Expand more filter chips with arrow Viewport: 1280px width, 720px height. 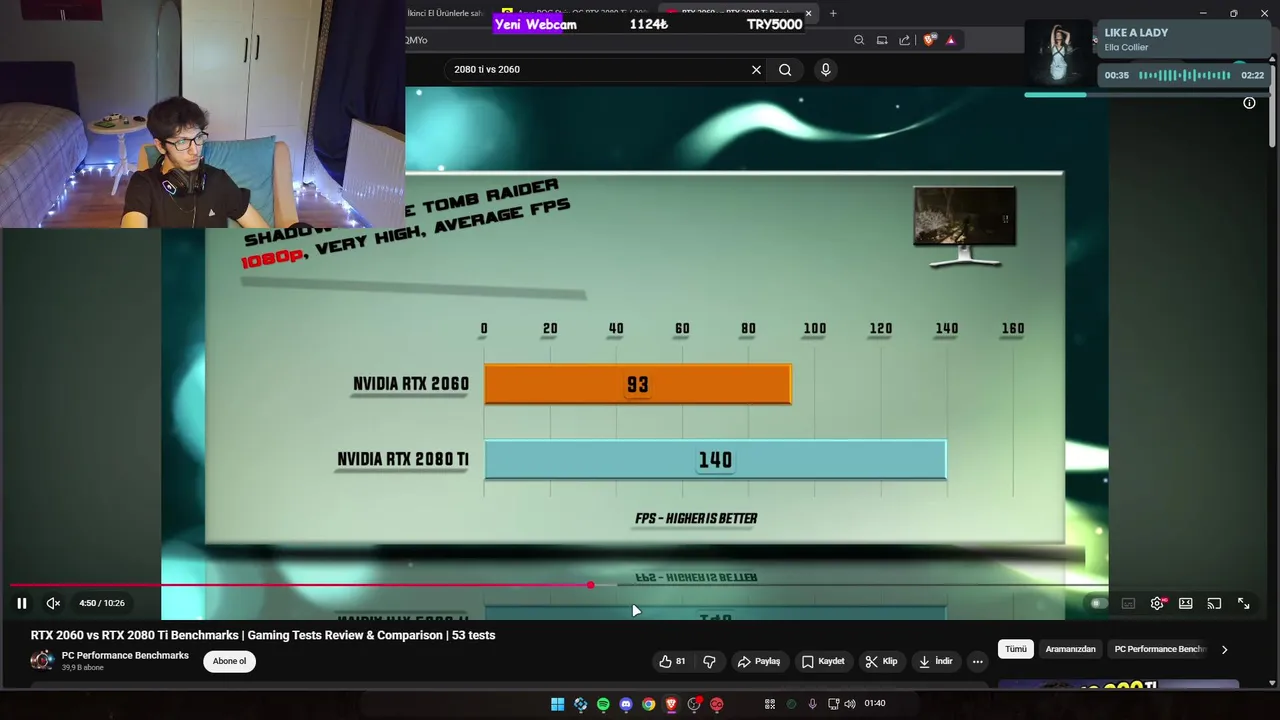pyautogui.click(x=1224, y=649)
